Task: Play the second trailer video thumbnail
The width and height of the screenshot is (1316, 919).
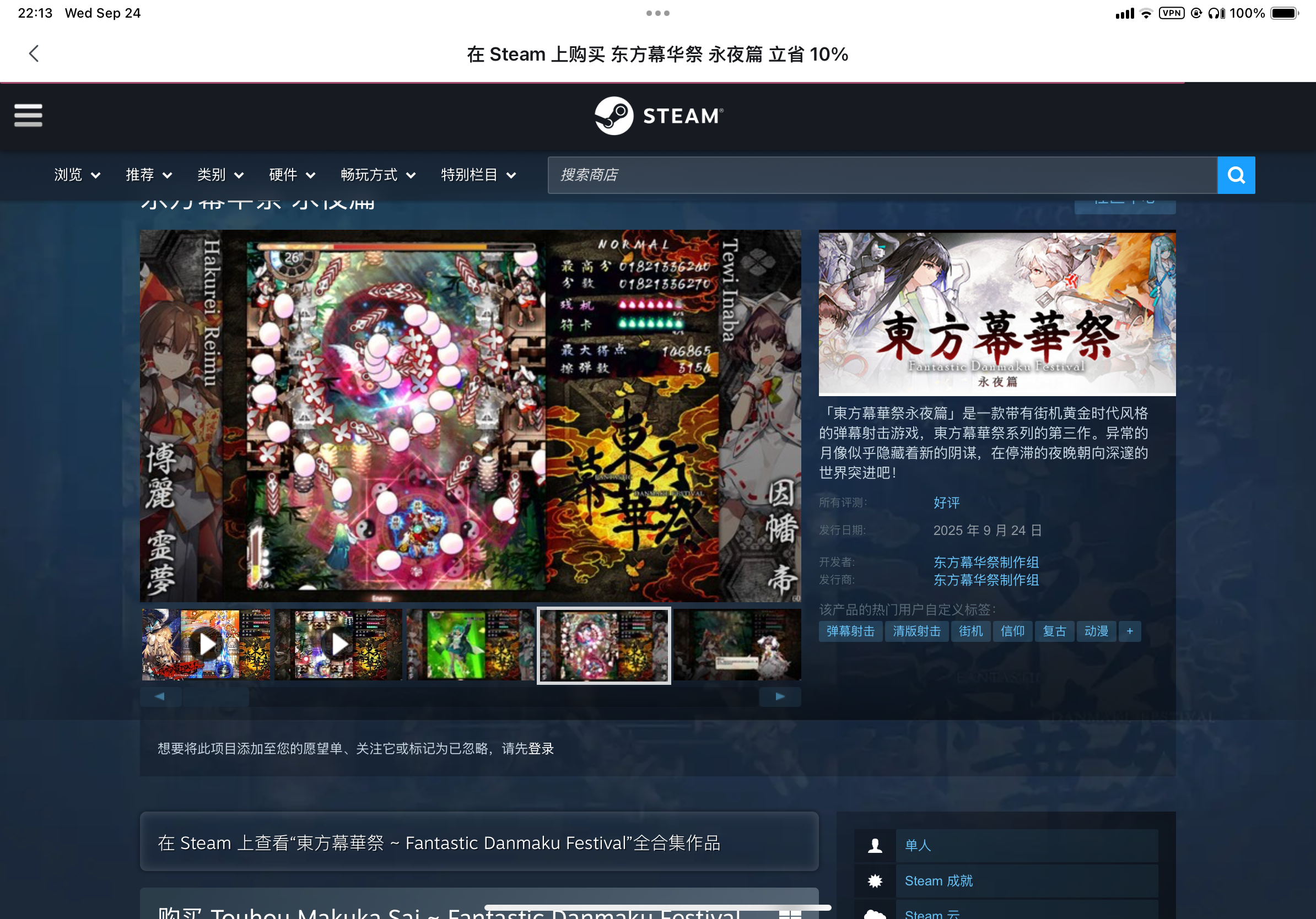Action: click(x=339, y=645)
